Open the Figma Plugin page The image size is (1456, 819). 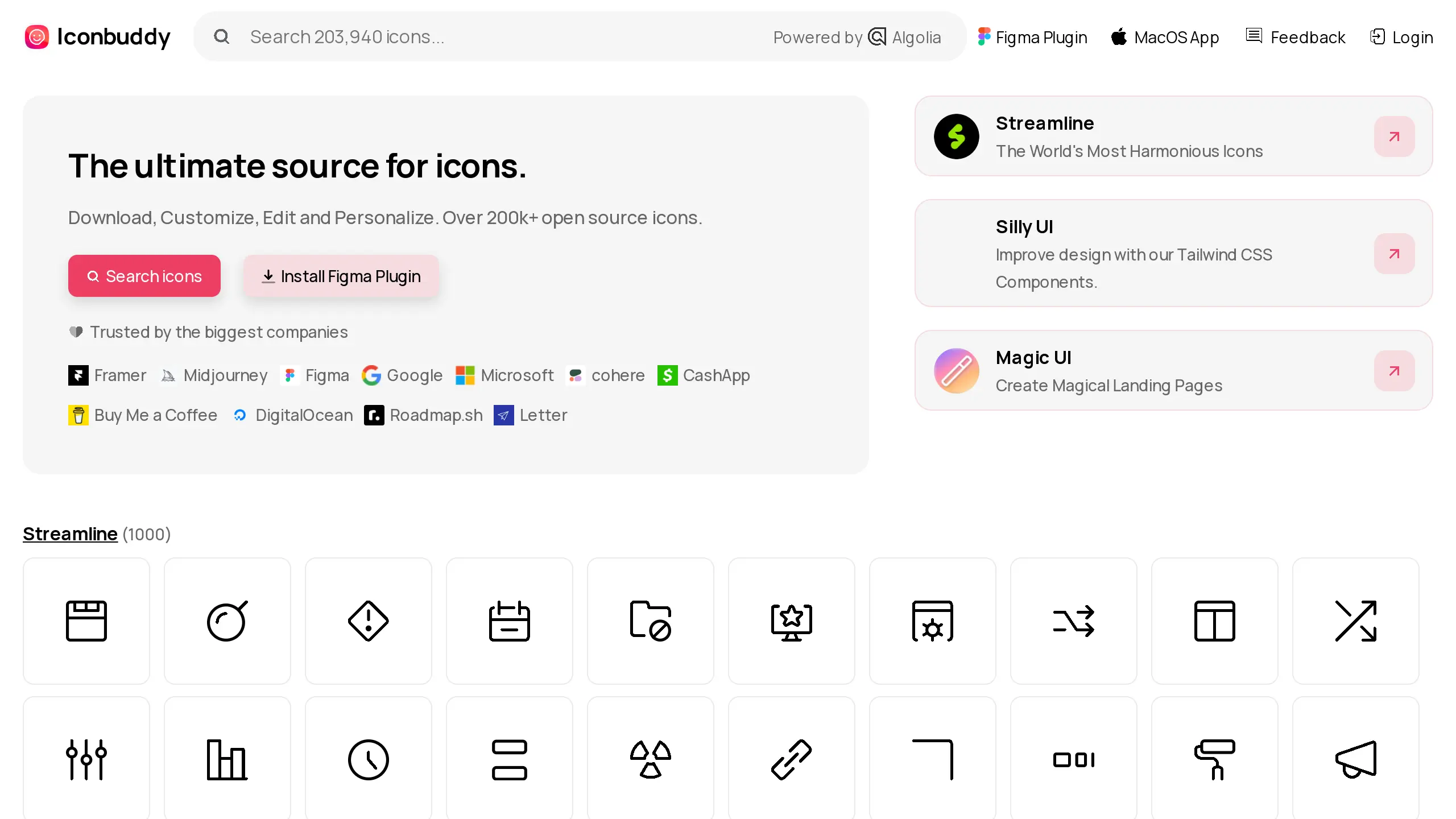1032,37
